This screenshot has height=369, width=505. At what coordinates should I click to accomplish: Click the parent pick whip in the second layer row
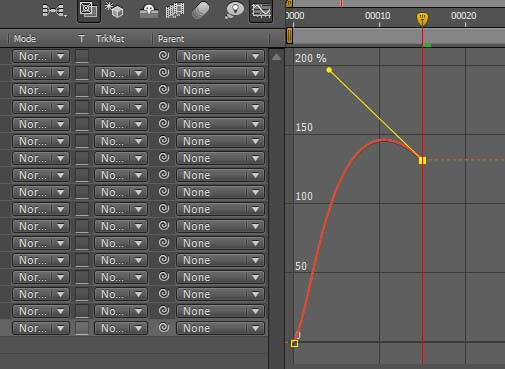164,73
